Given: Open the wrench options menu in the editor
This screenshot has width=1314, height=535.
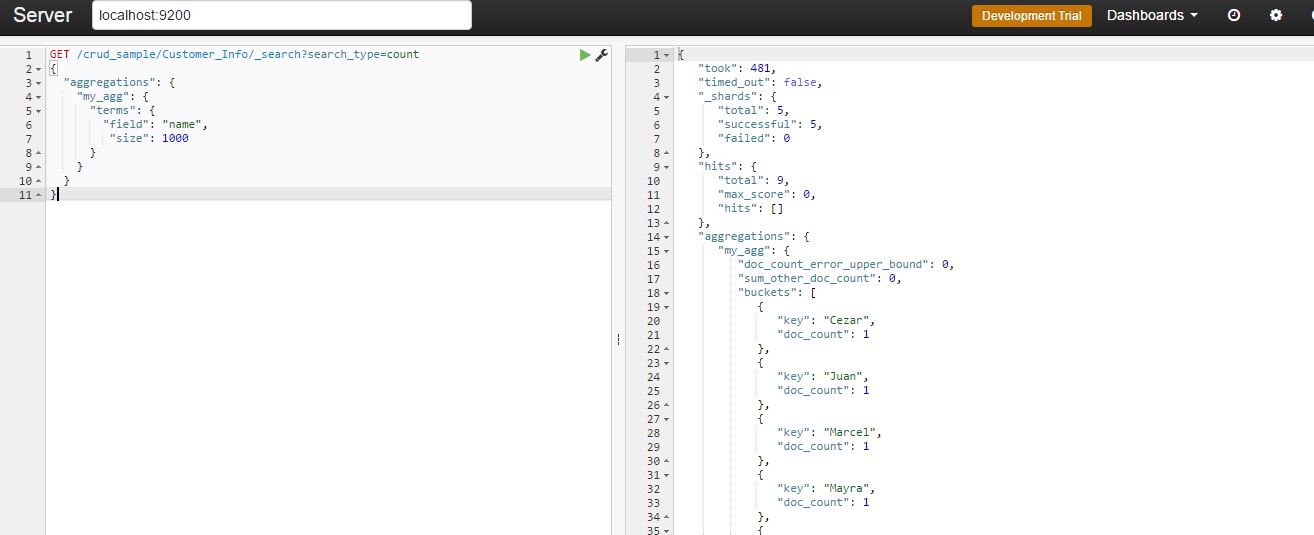Looking at the screenshot, I should coord(601,55).
